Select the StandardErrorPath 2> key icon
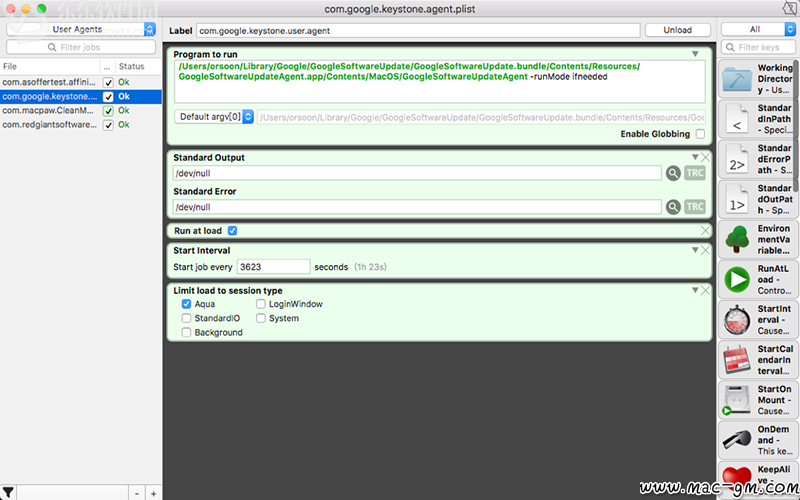 coord(737,159)
